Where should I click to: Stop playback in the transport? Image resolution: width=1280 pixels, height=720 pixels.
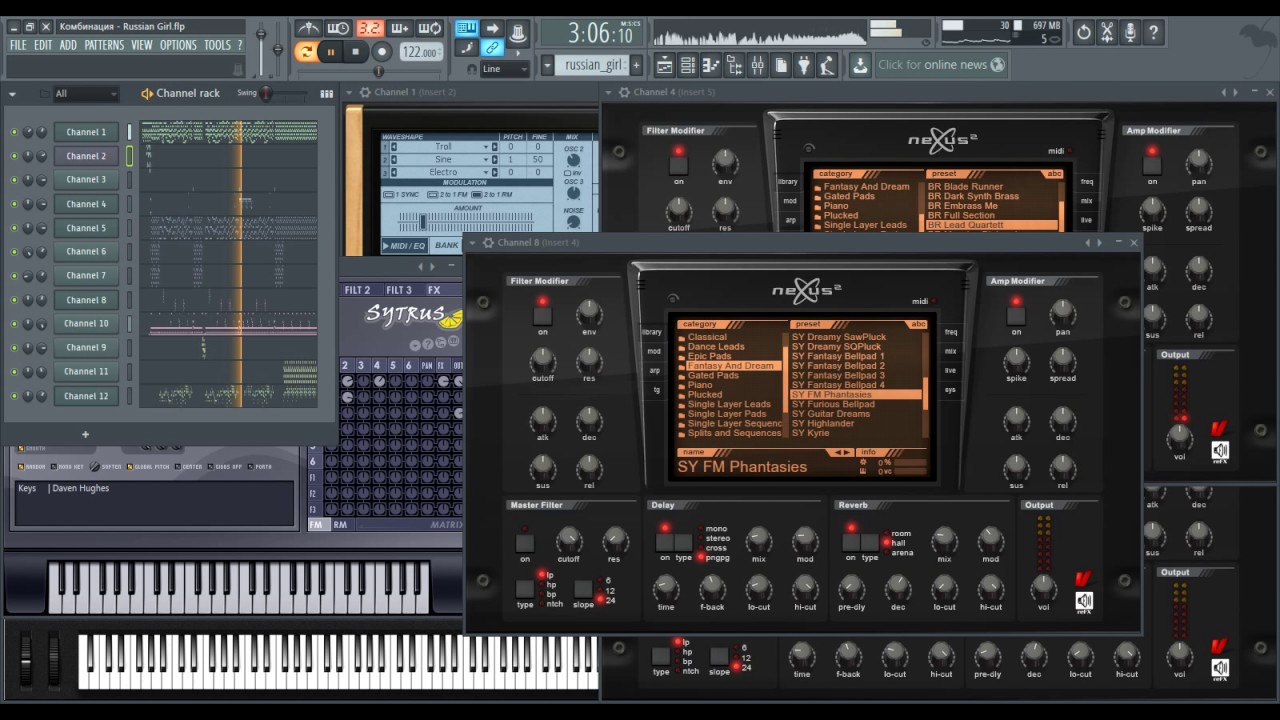(355, 52)
